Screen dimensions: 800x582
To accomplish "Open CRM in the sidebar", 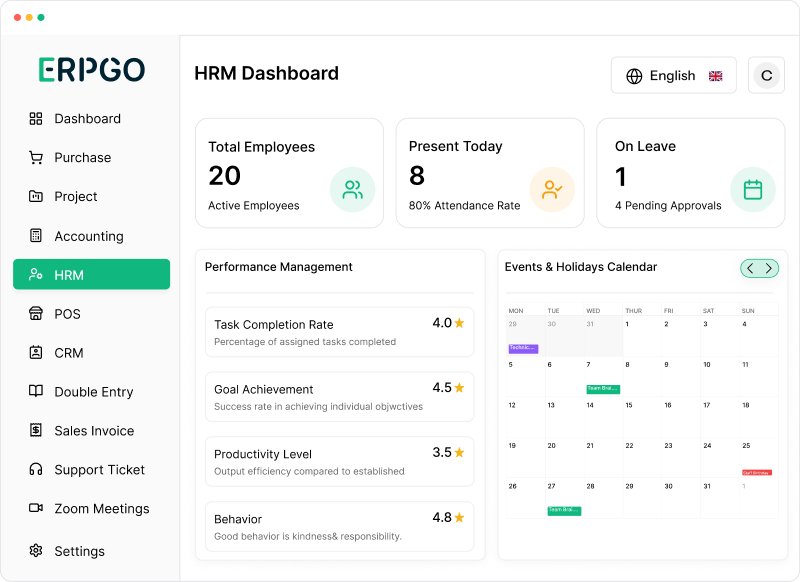I will tap(91, 352).
